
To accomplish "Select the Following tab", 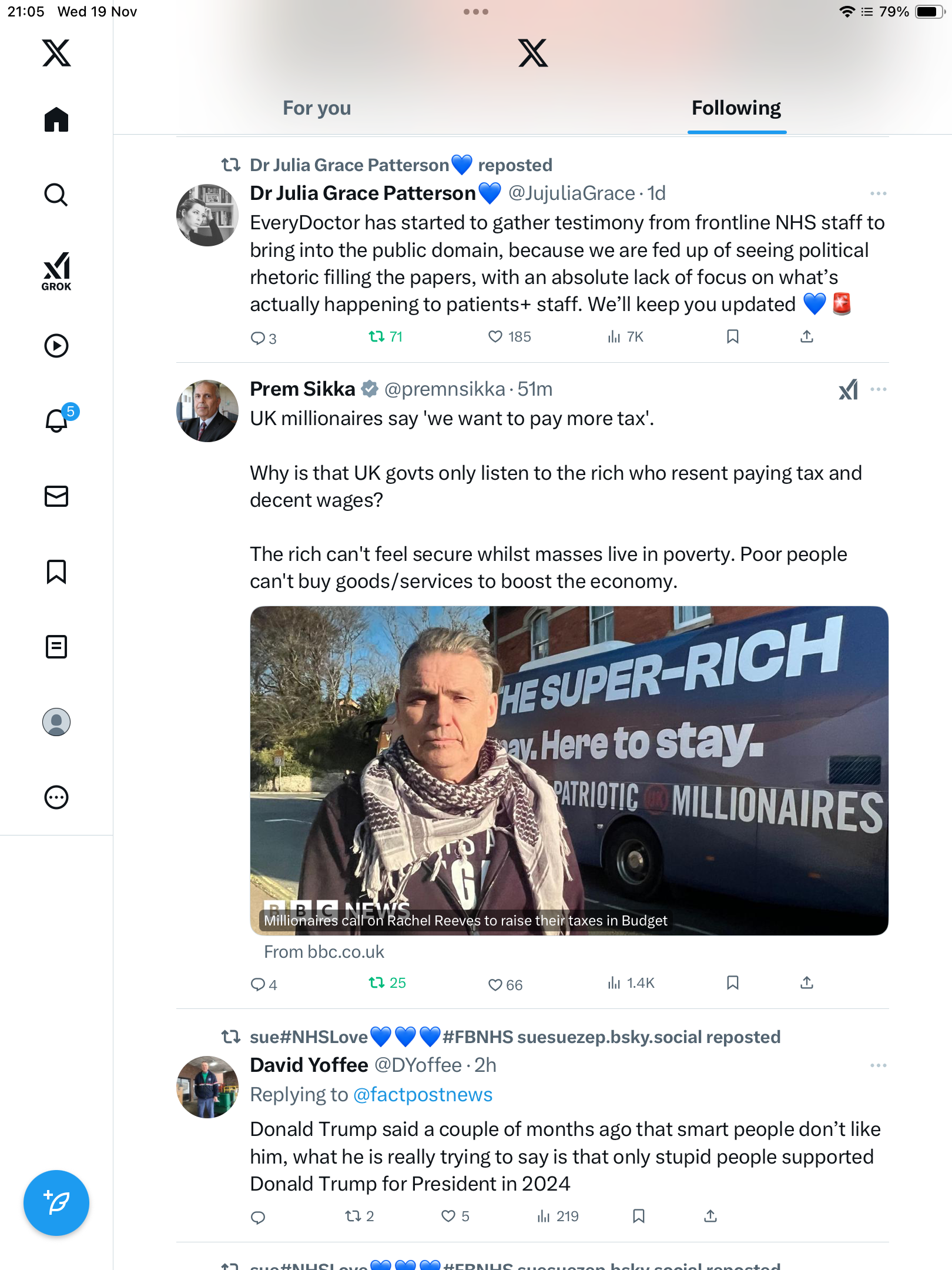I will point(736,108).
